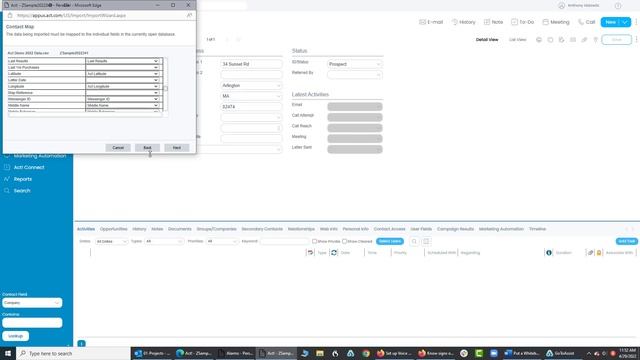Open Act! Connect in sidebar

coord(29,167)
